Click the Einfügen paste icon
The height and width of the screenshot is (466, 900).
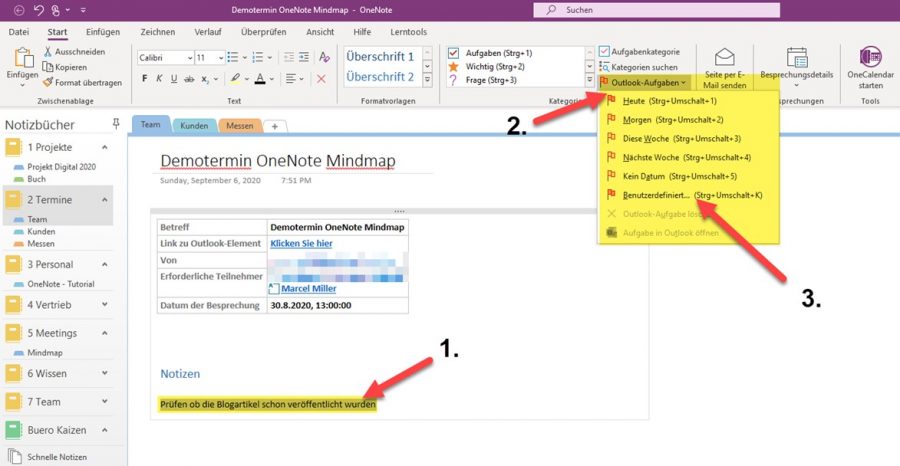coord(24,58)
